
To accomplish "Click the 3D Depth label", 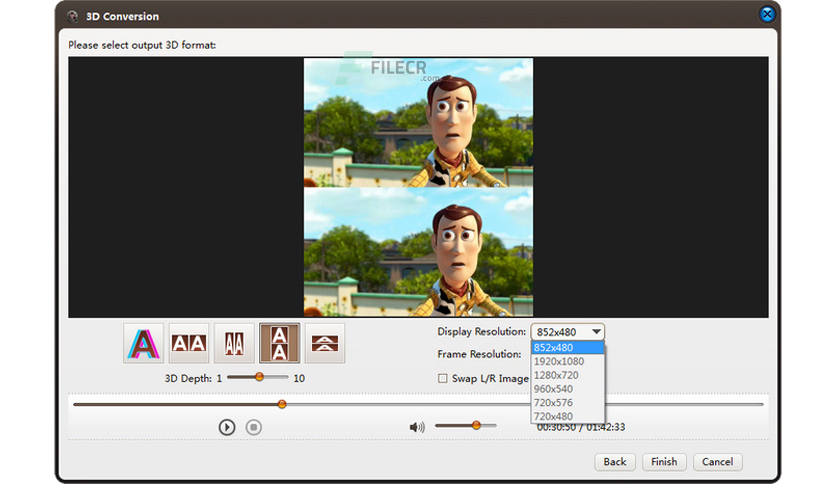I will pos(188,378).
